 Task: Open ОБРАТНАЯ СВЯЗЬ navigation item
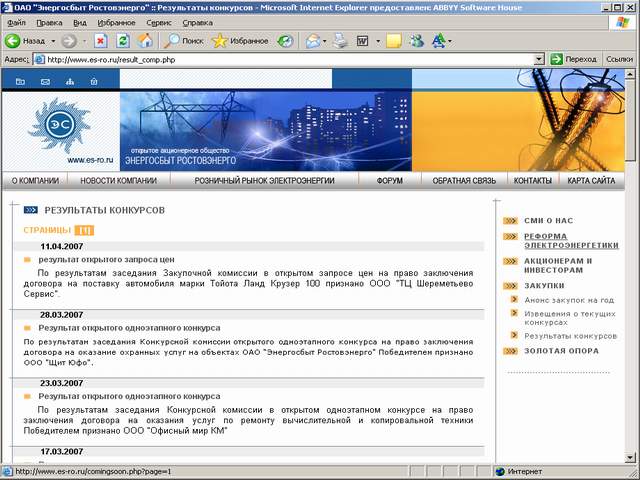point(464,180)
